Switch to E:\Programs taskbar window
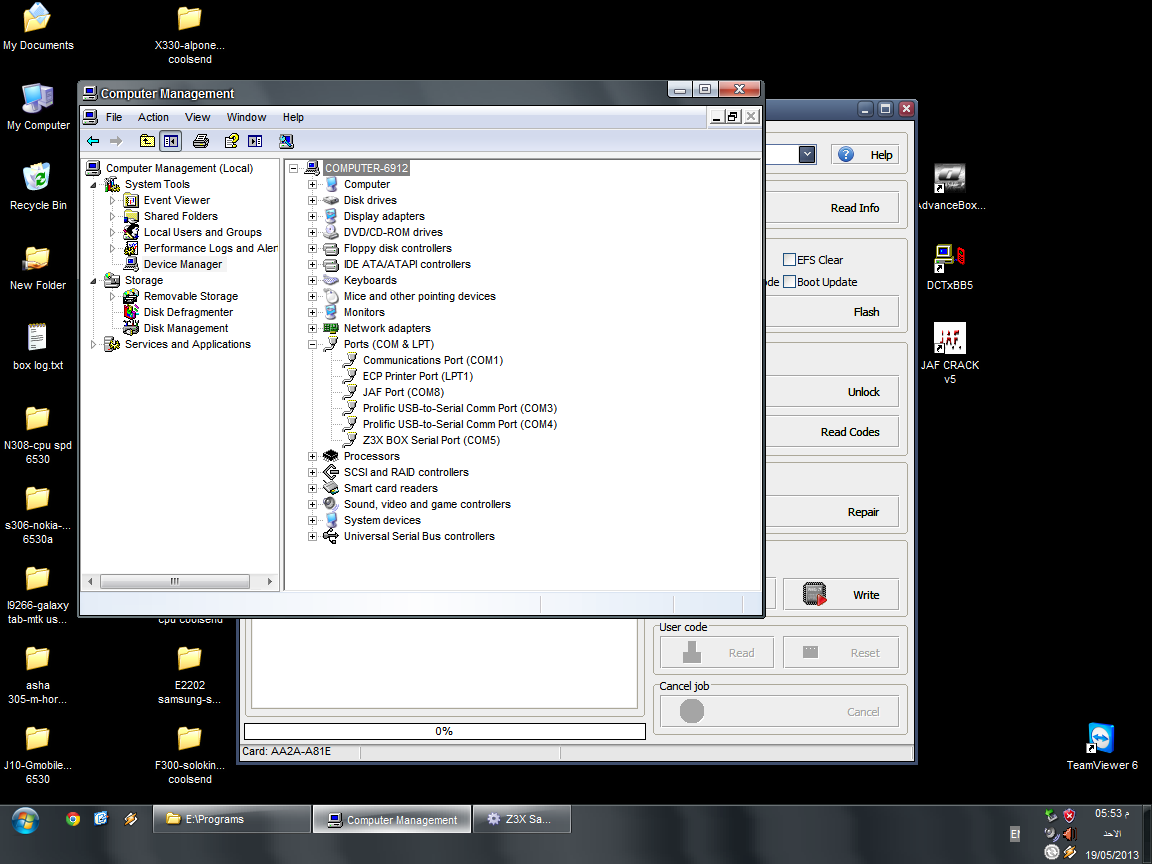1152x864 pixels. (x=231, y=818)
